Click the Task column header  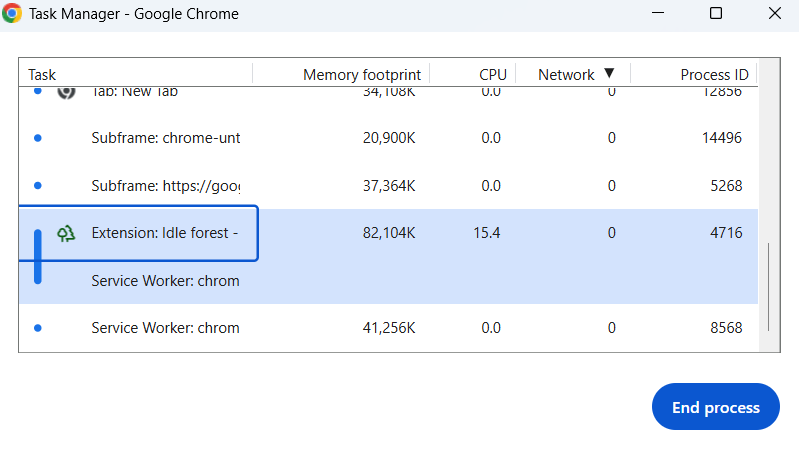coord(42,75)
